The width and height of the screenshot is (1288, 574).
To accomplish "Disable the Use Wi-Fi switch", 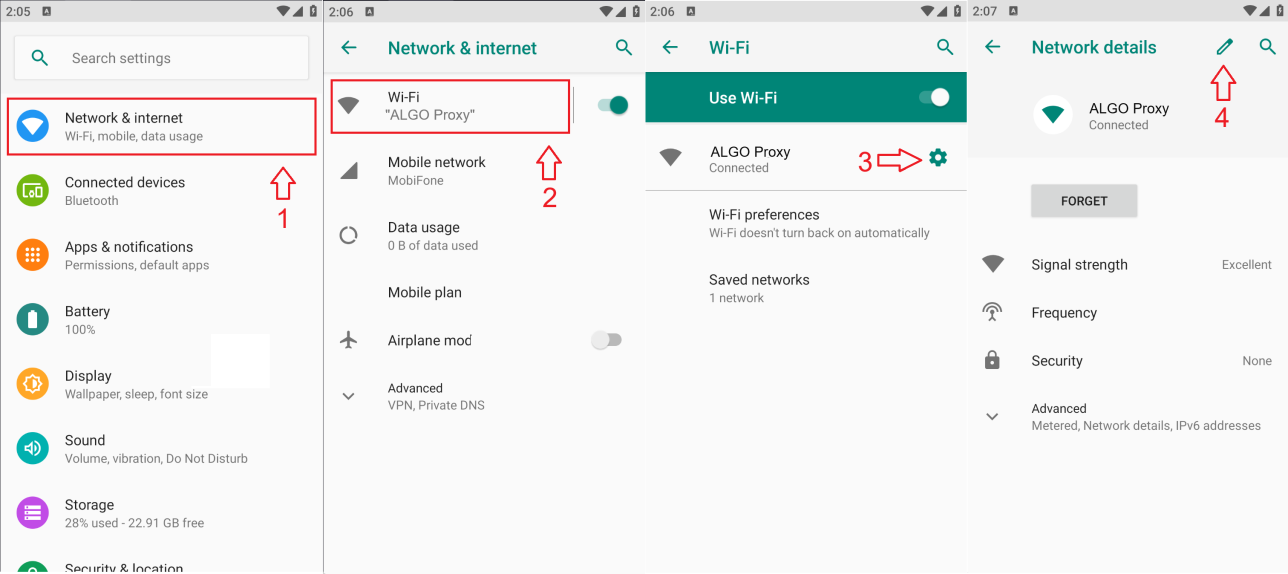I will pos(933,97).
